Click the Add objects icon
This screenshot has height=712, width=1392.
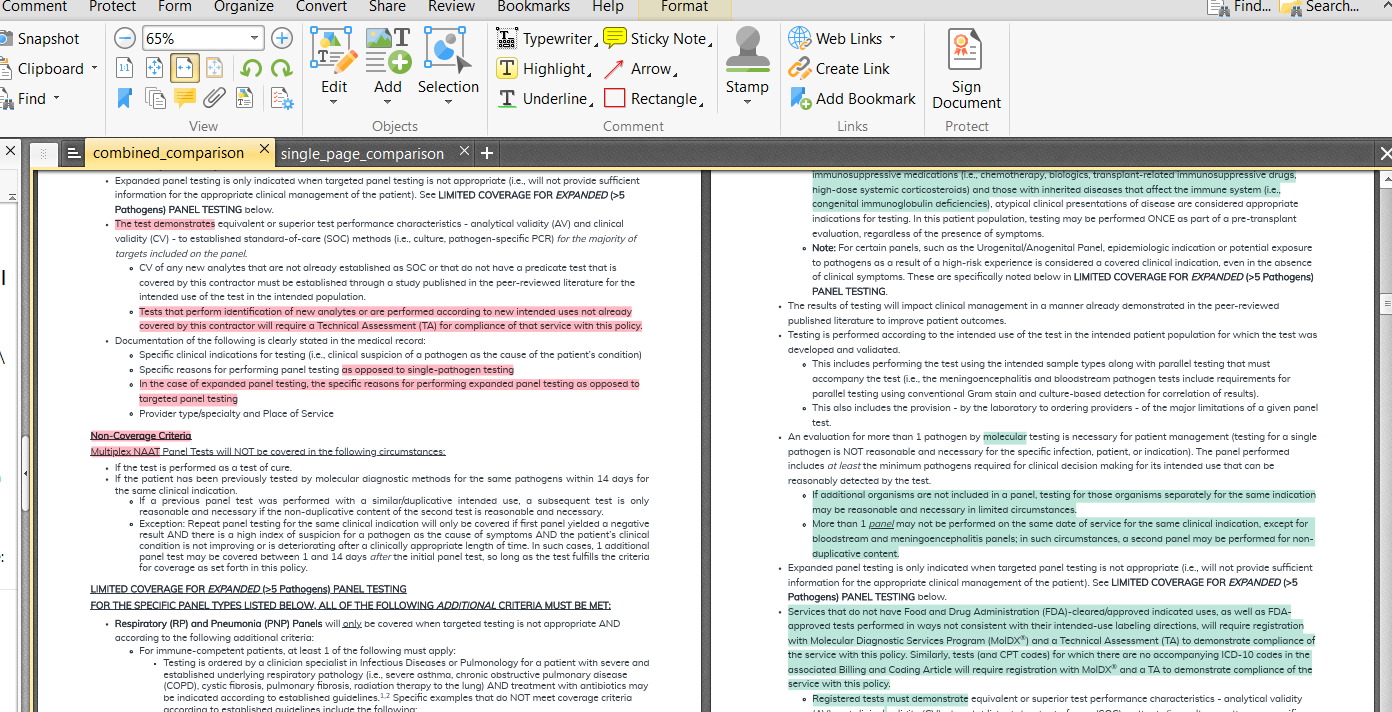pos(388,51)
